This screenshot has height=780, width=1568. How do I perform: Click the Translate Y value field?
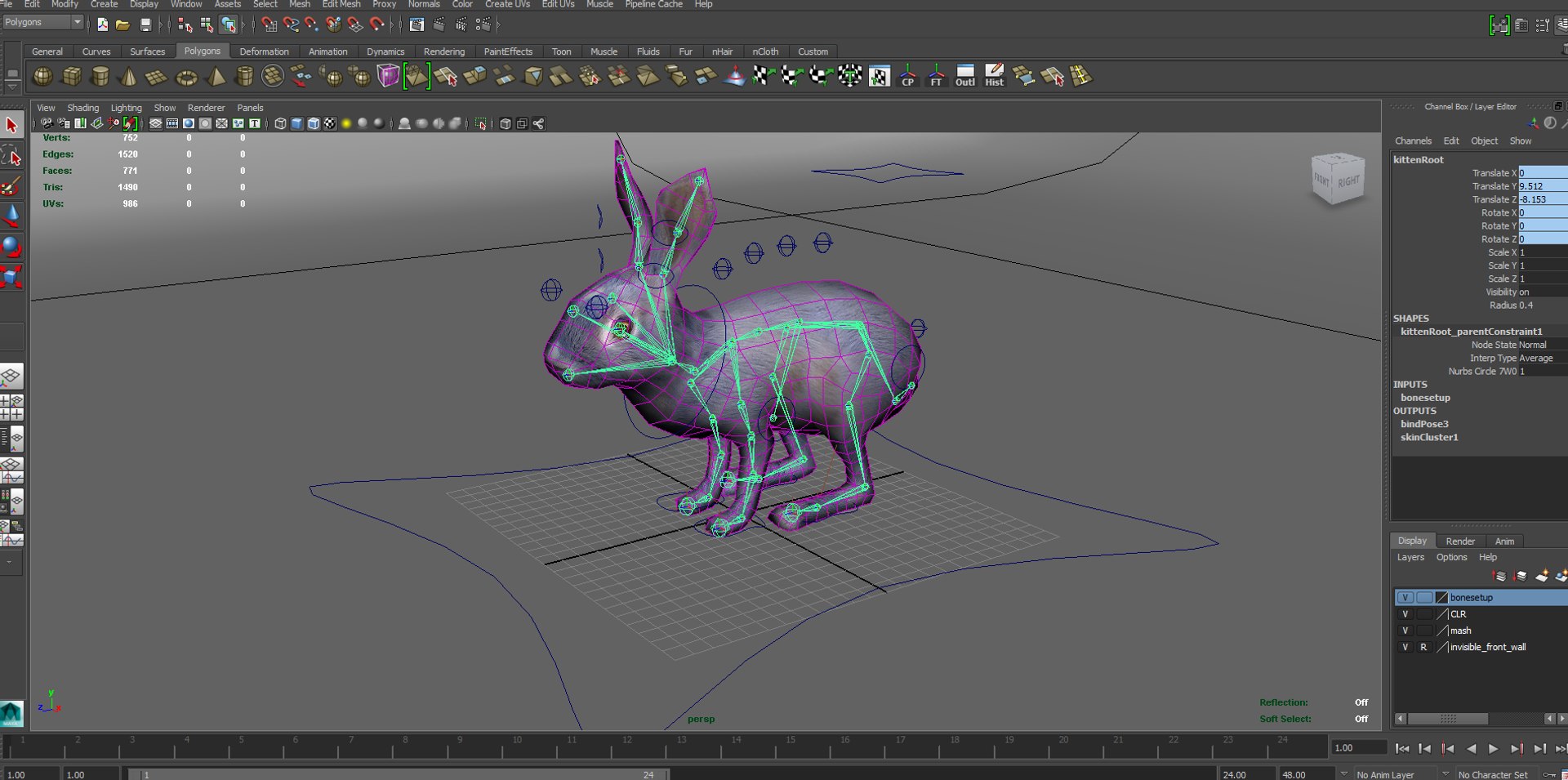click(1543, 186)
